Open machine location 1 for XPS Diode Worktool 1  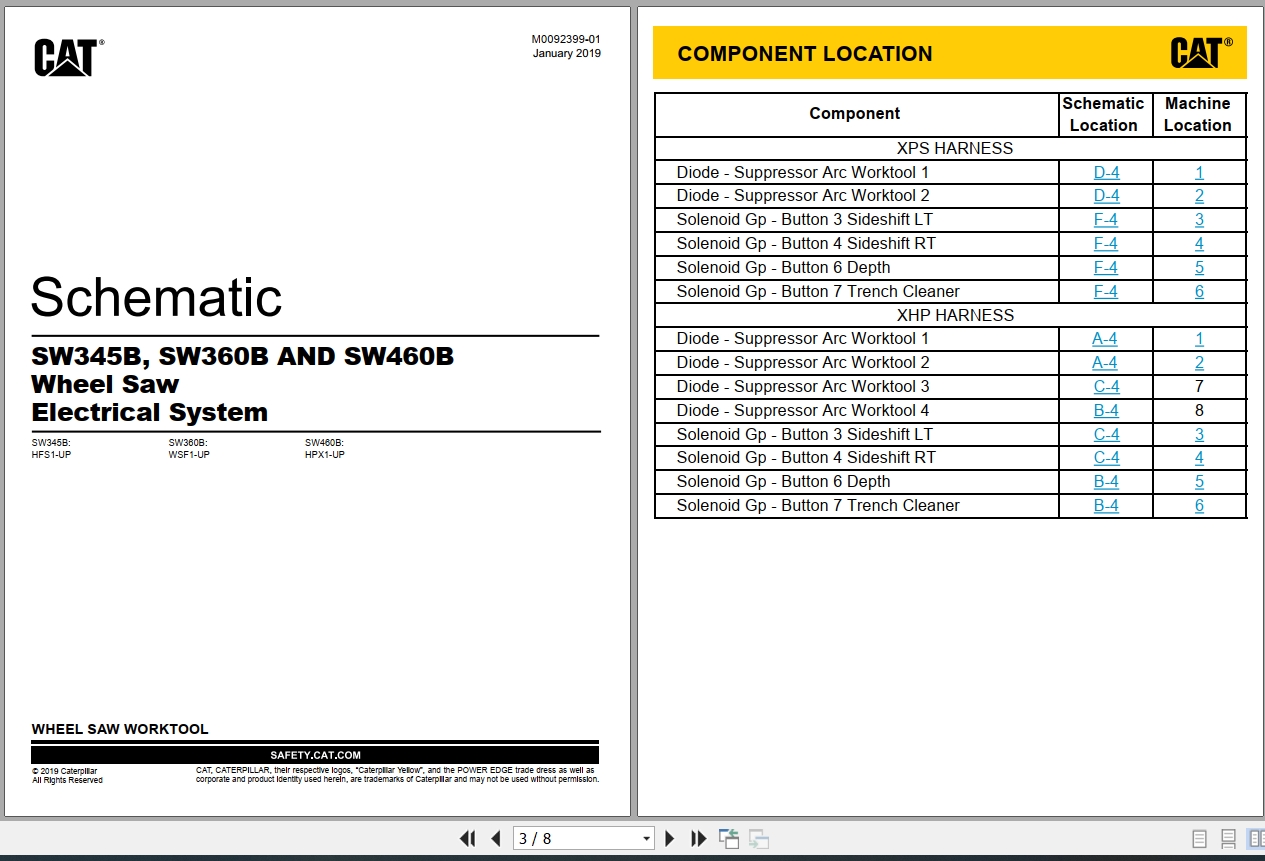tap(1199, 172)
